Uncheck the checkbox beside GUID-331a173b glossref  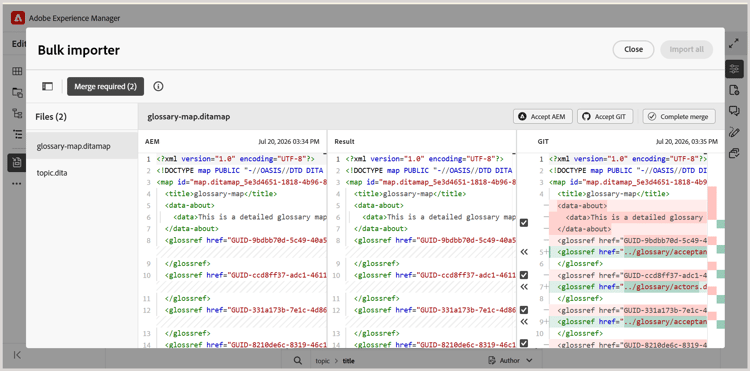click(524, 310)
